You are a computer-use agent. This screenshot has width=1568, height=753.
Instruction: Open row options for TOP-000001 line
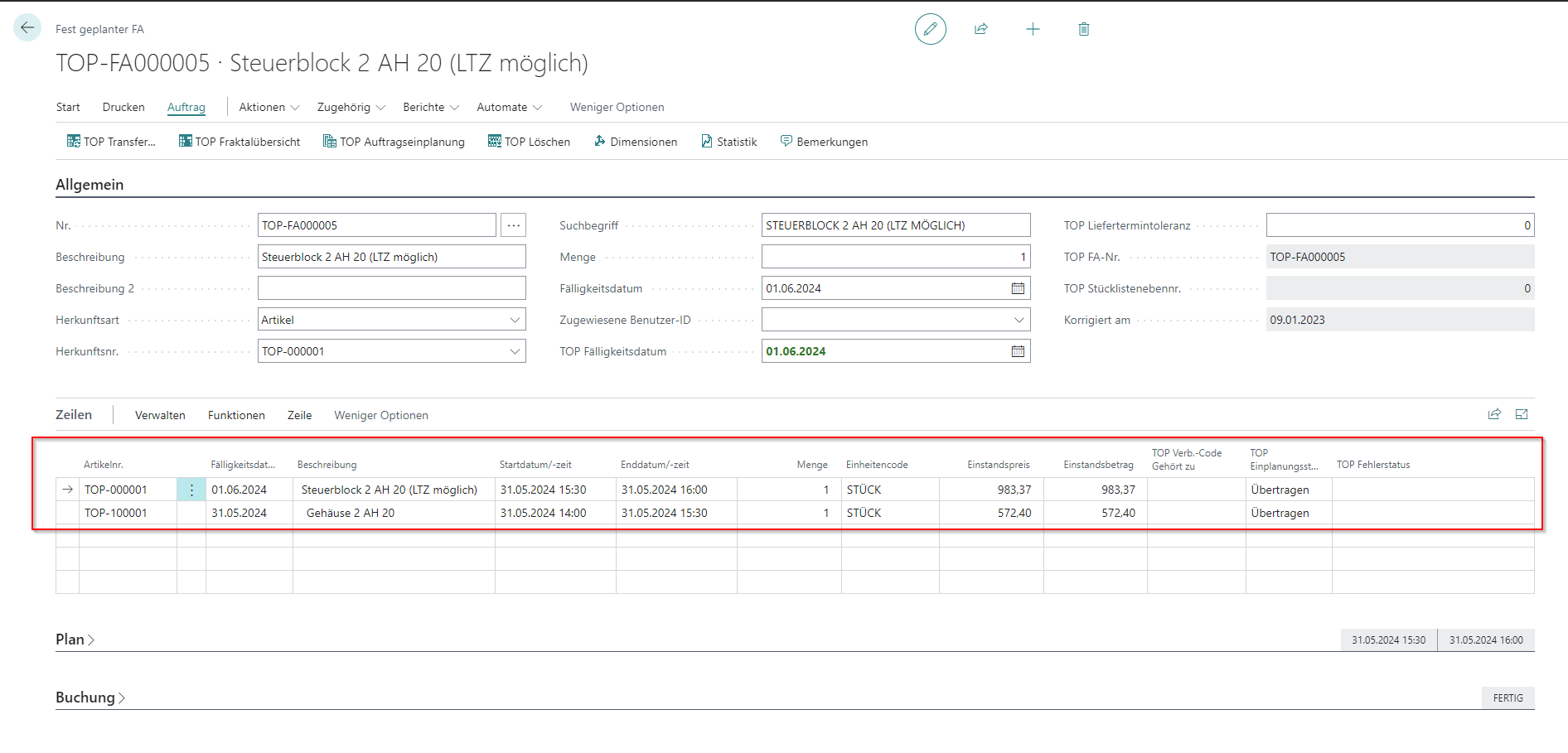point(191,490)
